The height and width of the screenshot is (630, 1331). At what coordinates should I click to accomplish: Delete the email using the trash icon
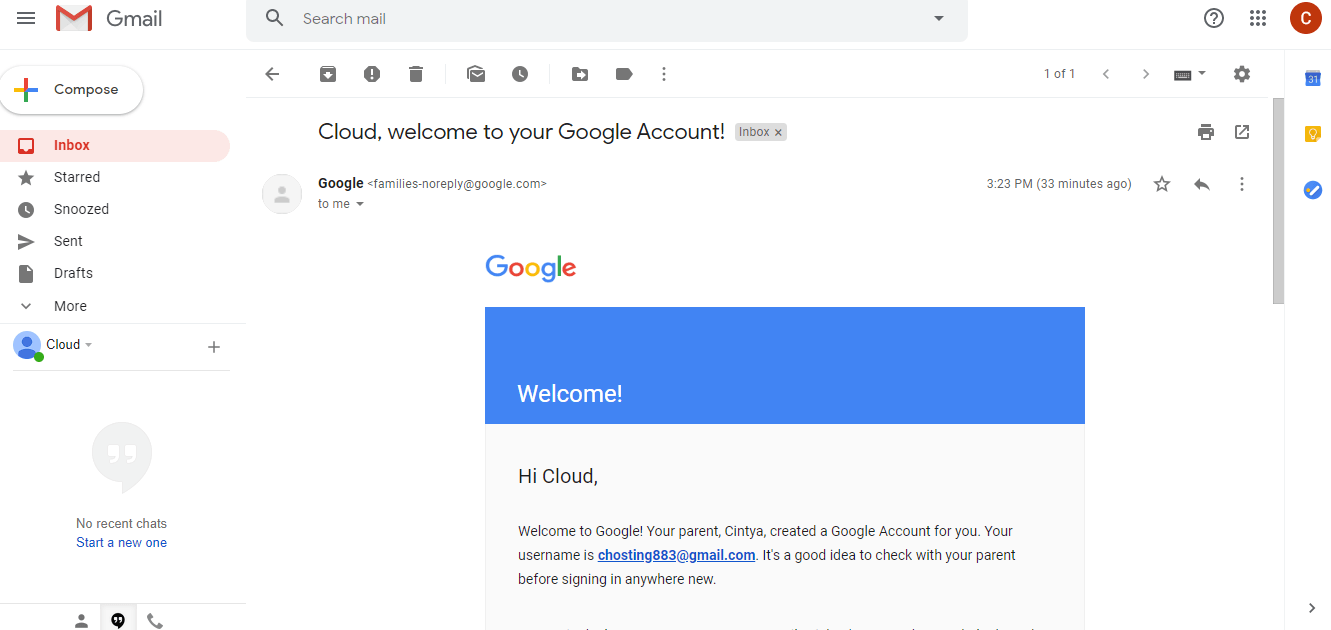416,74
